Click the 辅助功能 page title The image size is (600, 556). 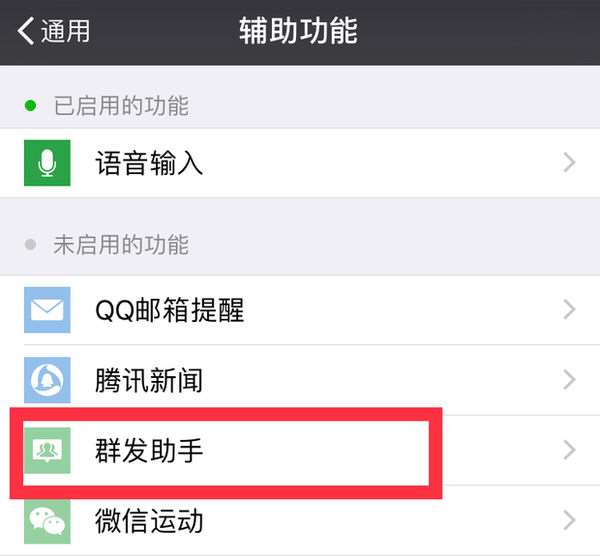(x=298, y=31)
